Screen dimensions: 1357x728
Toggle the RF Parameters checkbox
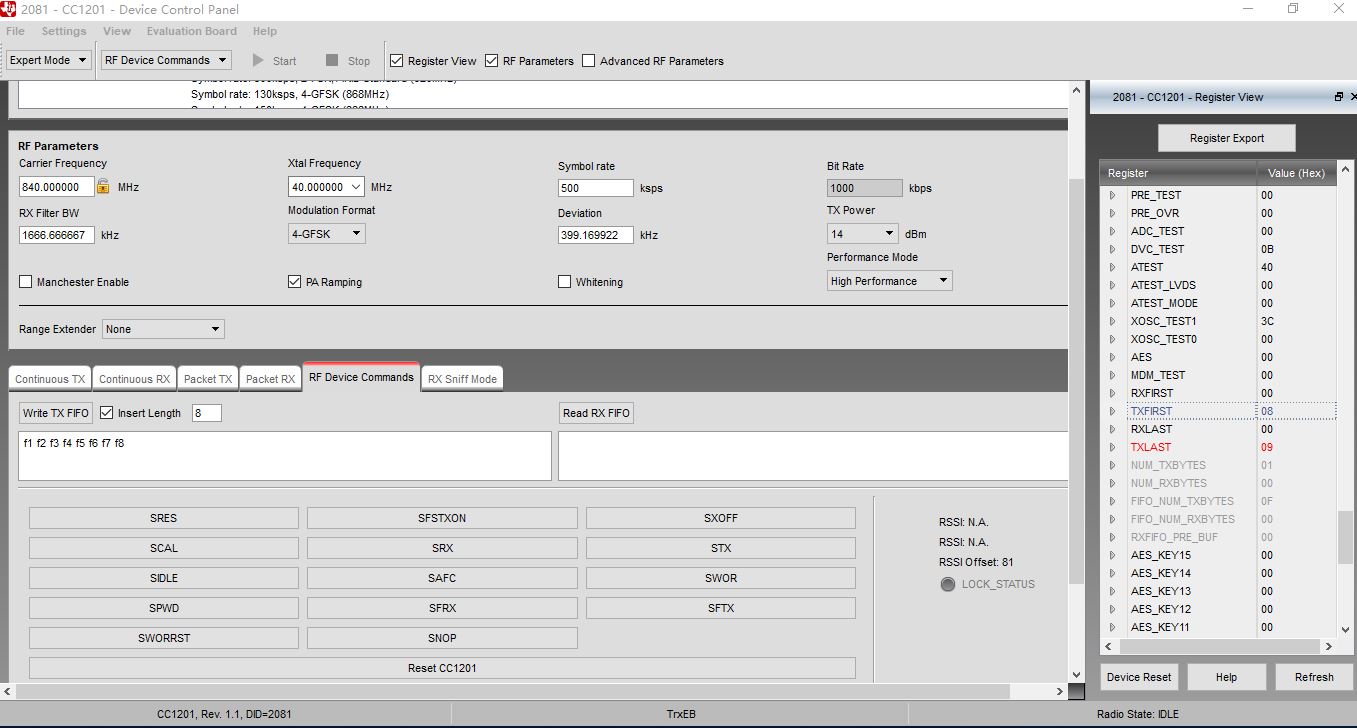coord(492,60)
